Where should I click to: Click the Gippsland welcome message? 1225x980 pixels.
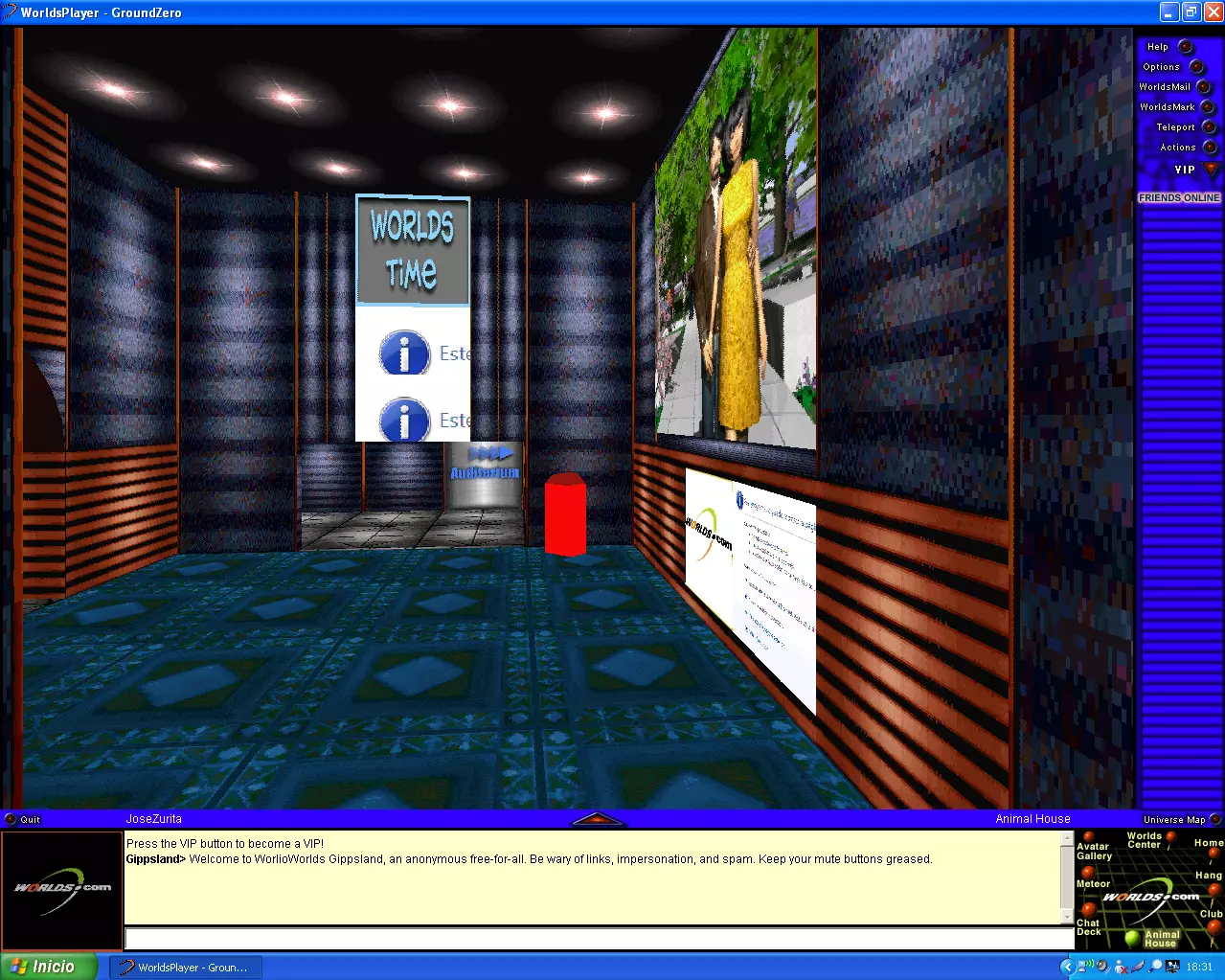tap(529, 859)
